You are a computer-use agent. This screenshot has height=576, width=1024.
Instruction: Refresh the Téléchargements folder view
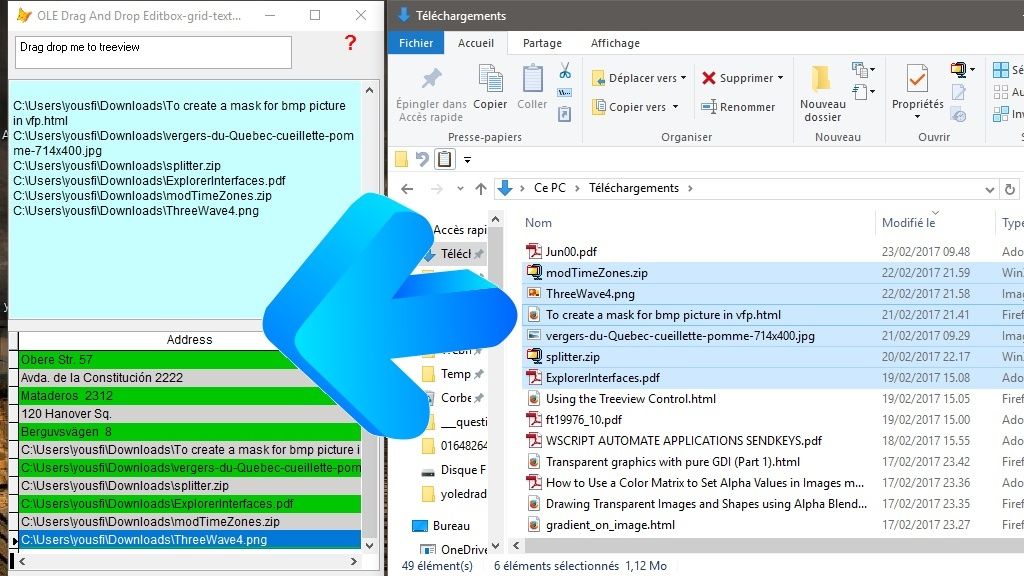1010,188
